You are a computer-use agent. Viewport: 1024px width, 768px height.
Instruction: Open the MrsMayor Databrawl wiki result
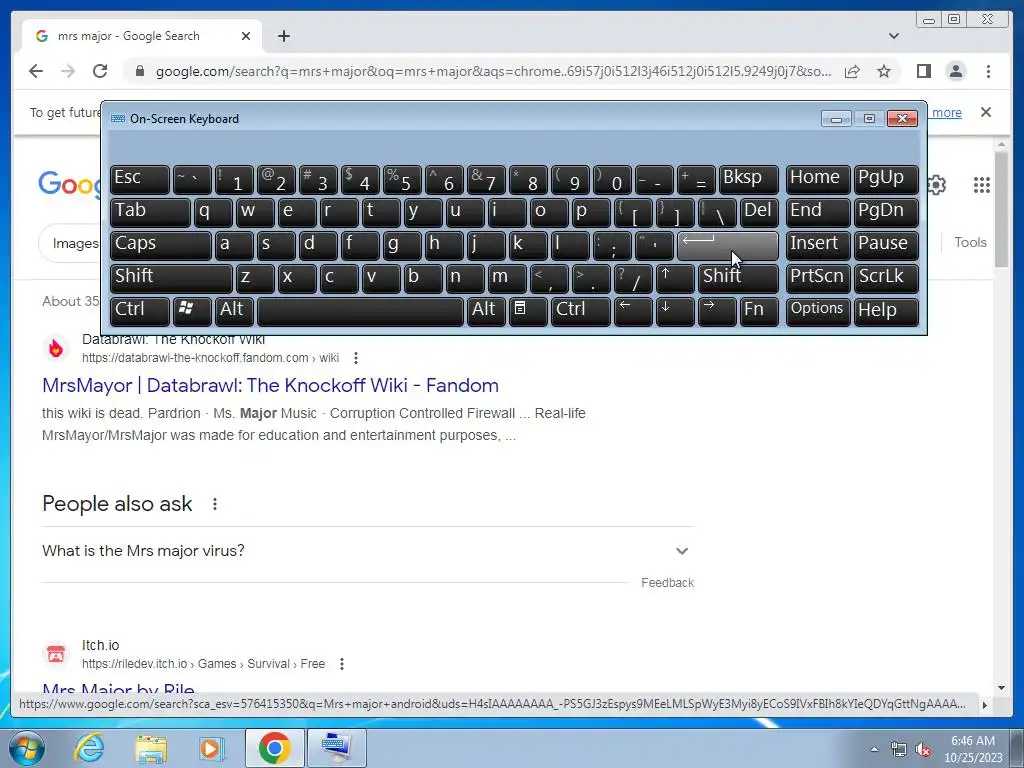[270, 385]
